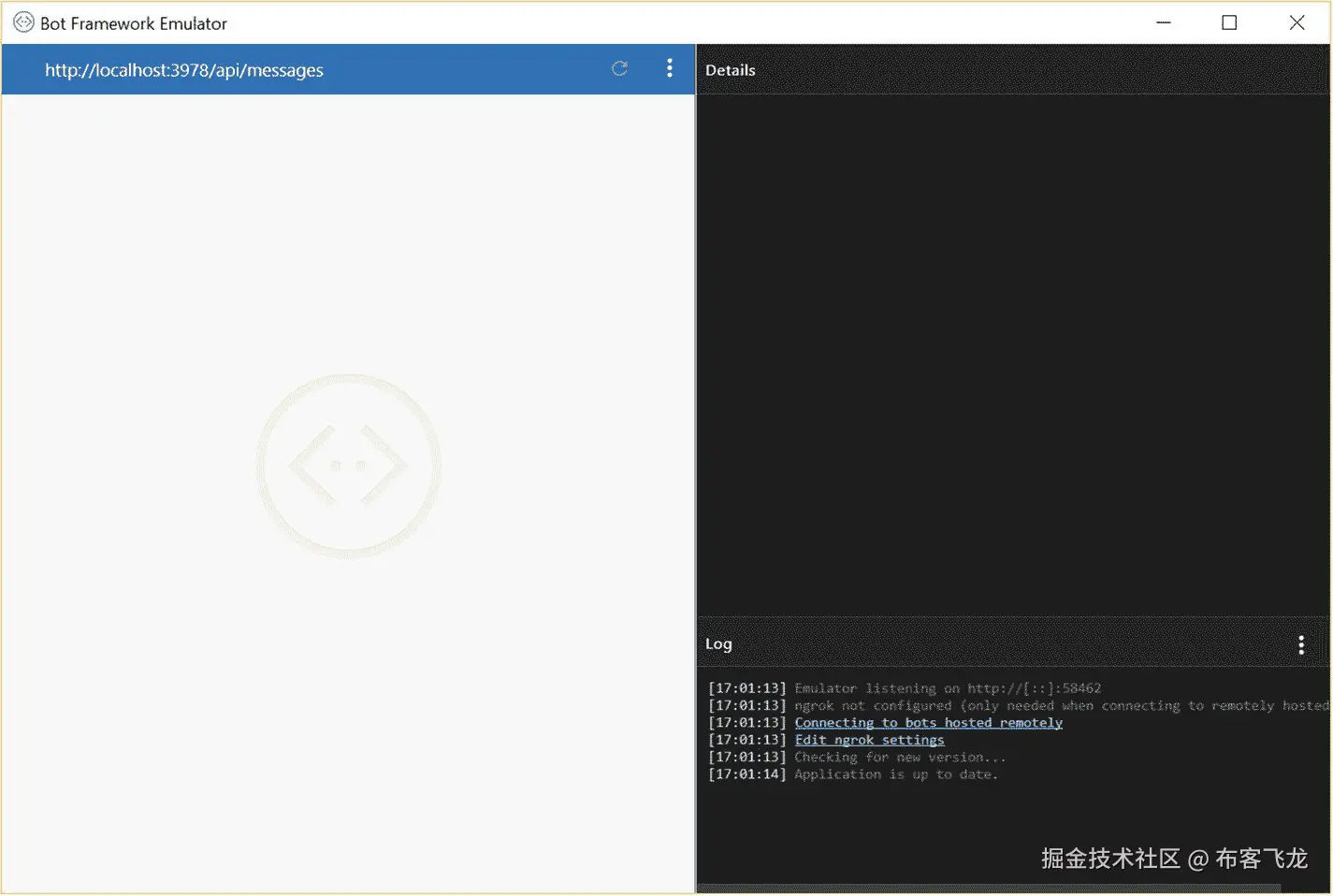Select the 'Application is up to date.' log line
Screen dimensions: 1333x896
tap(853, 774)
